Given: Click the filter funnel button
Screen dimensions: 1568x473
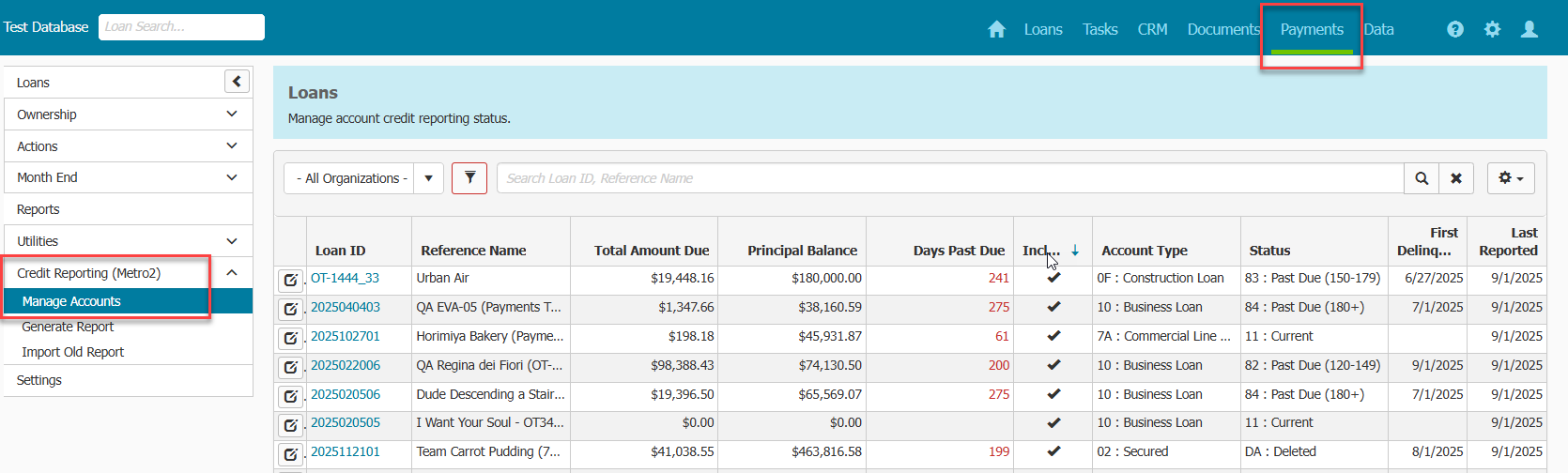Looking at the screenshot, I should pos(469,178).
